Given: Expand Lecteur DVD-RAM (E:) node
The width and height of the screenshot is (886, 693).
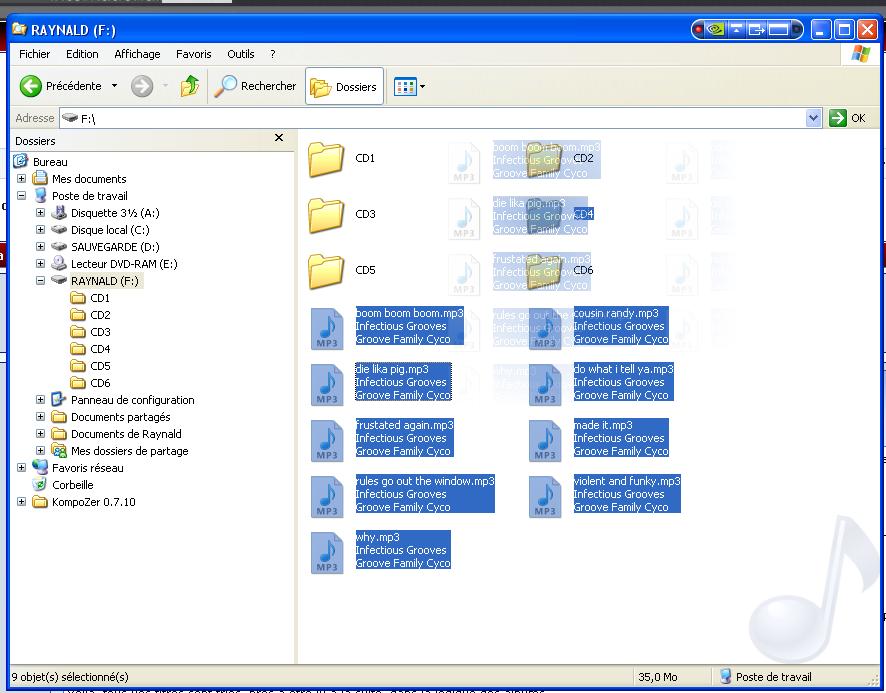Looking at the screenshot, I should click(40, 263).
